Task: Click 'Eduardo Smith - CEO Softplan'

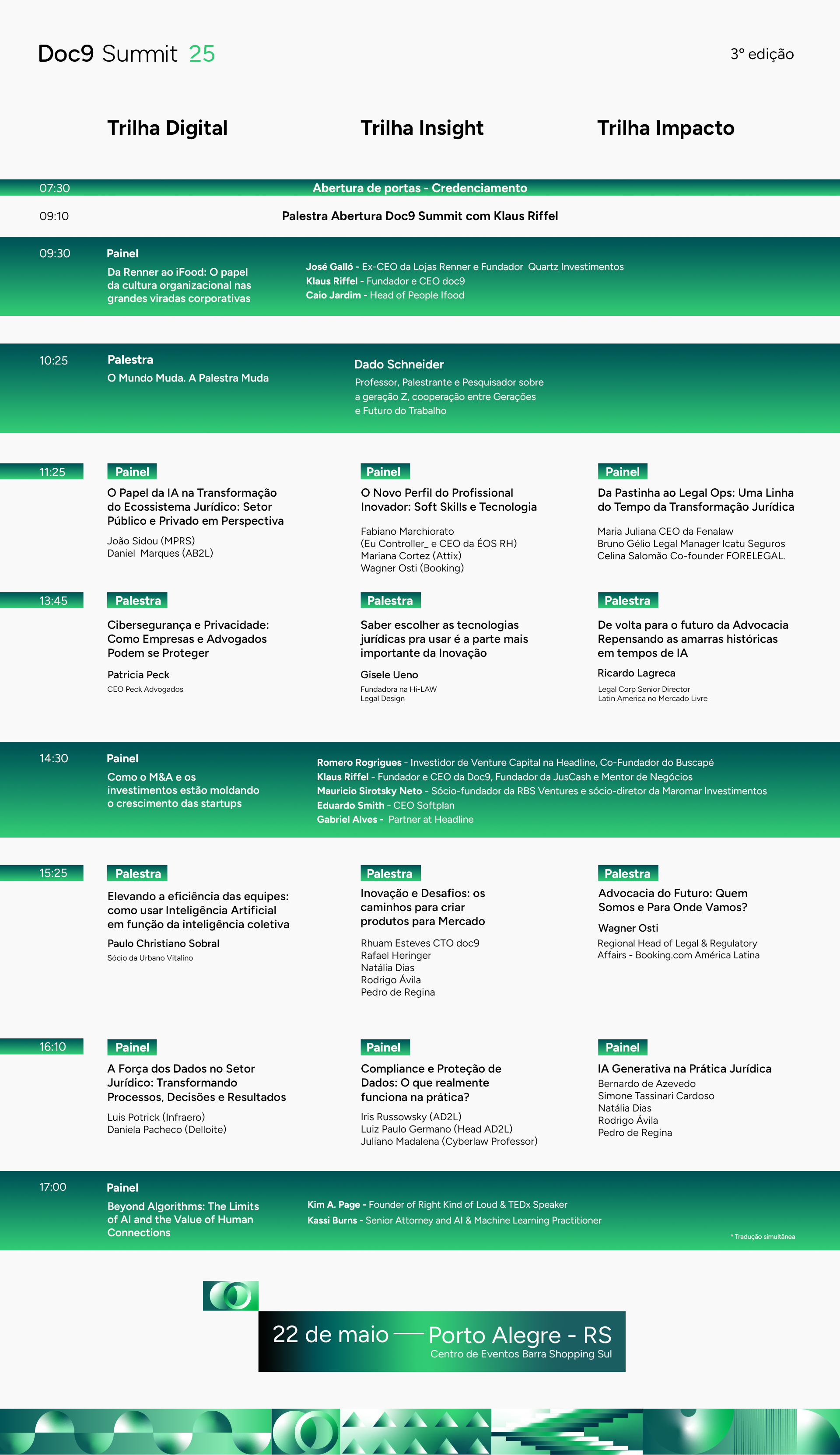Action: point(385,805)
